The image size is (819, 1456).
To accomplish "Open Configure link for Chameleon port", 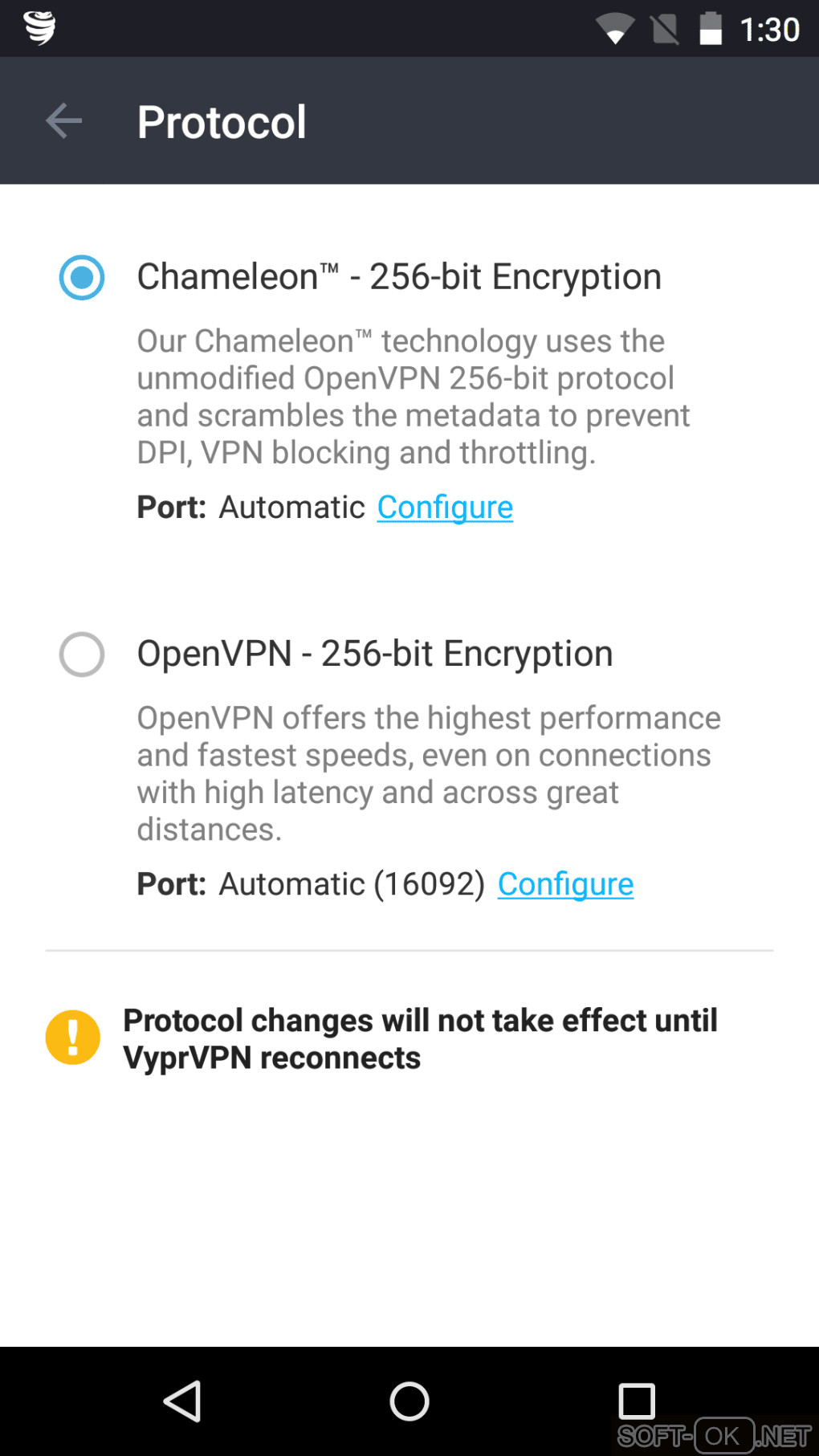I will [x=445, y=508].
